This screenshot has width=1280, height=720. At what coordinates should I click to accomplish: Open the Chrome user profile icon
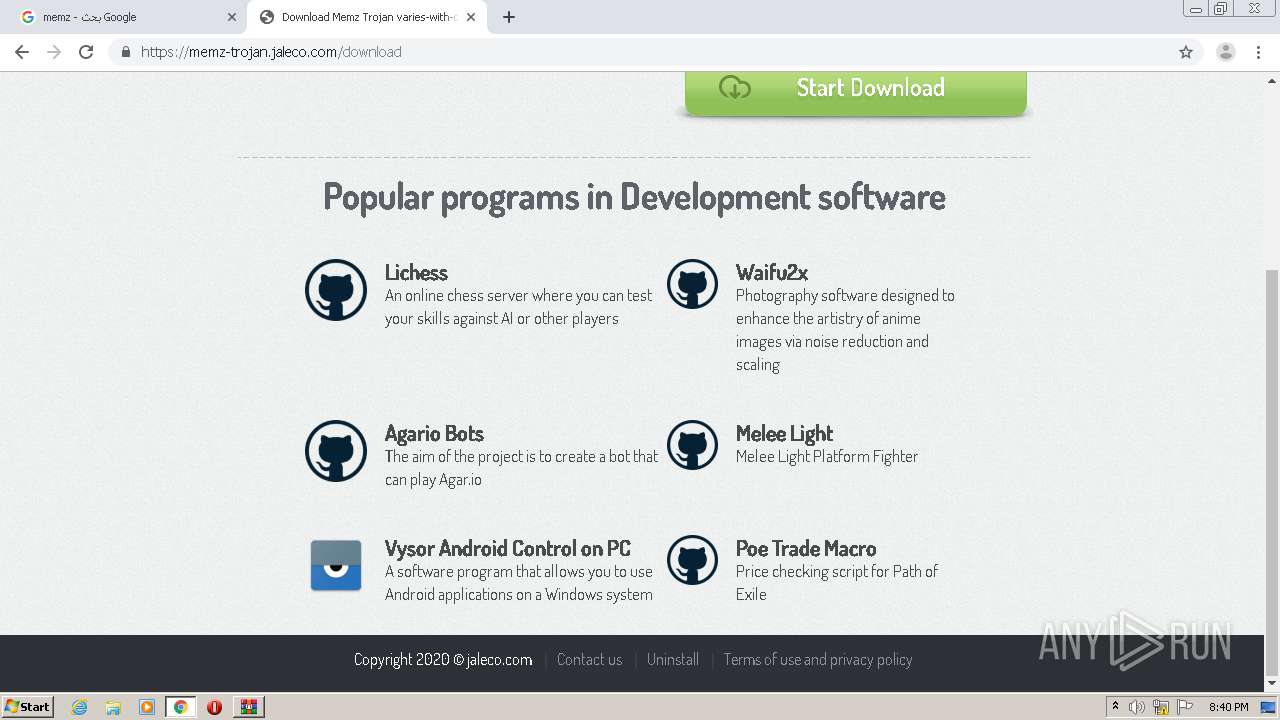[x=1226, y=52]
